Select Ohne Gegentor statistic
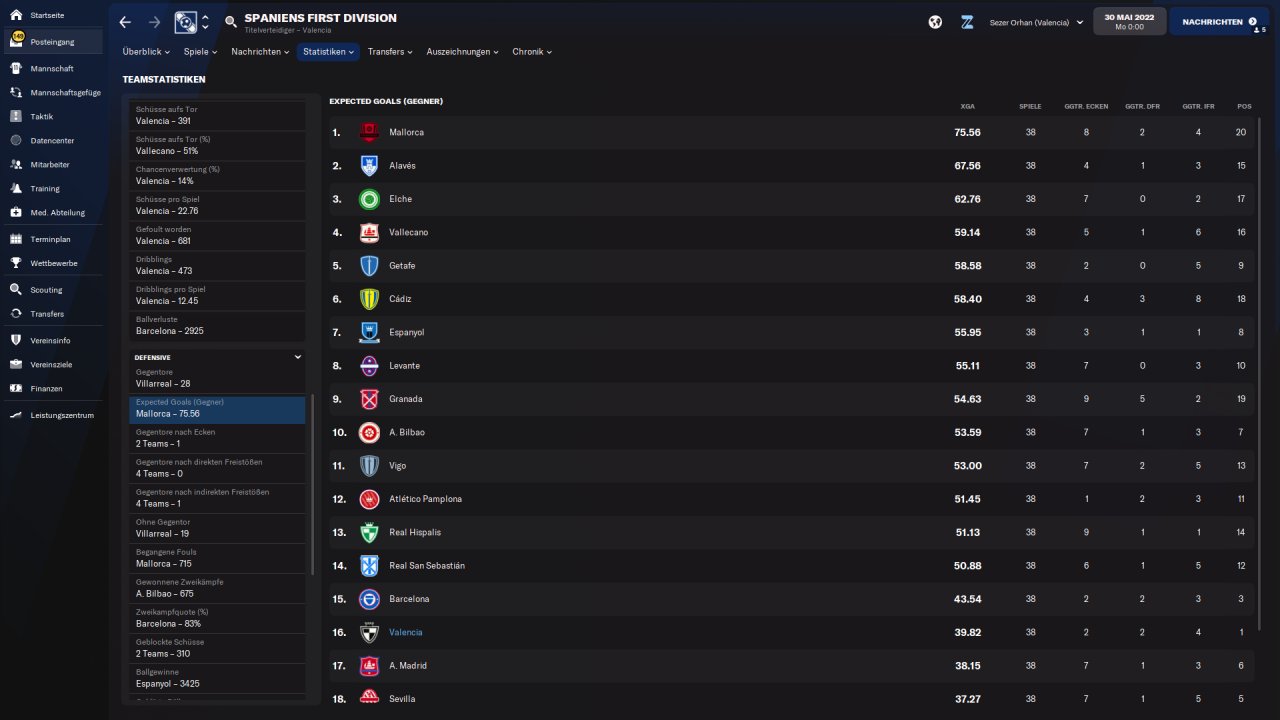Screen dimensions: 1280x720 coord(217,528)
